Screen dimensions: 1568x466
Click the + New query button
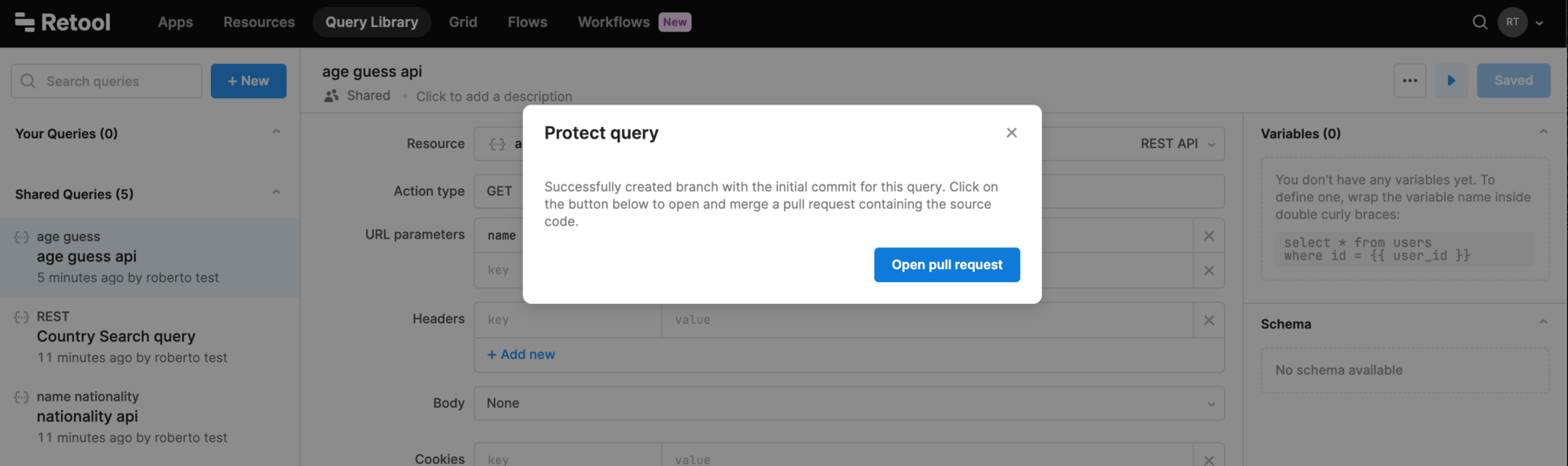click(x=248, y=81)
